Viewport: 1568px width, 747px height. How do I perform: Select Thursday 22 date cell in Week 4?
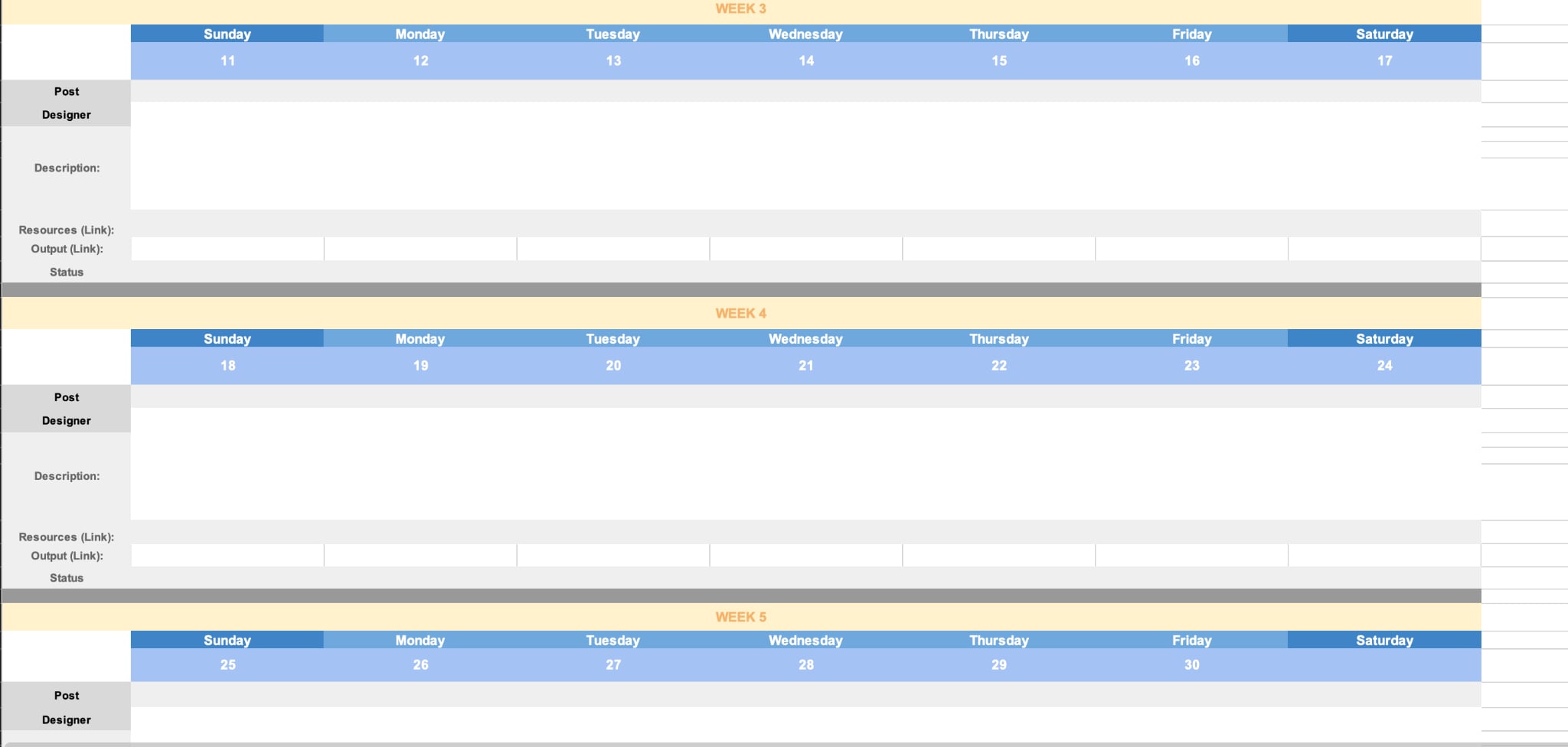[x=999, y=366]
